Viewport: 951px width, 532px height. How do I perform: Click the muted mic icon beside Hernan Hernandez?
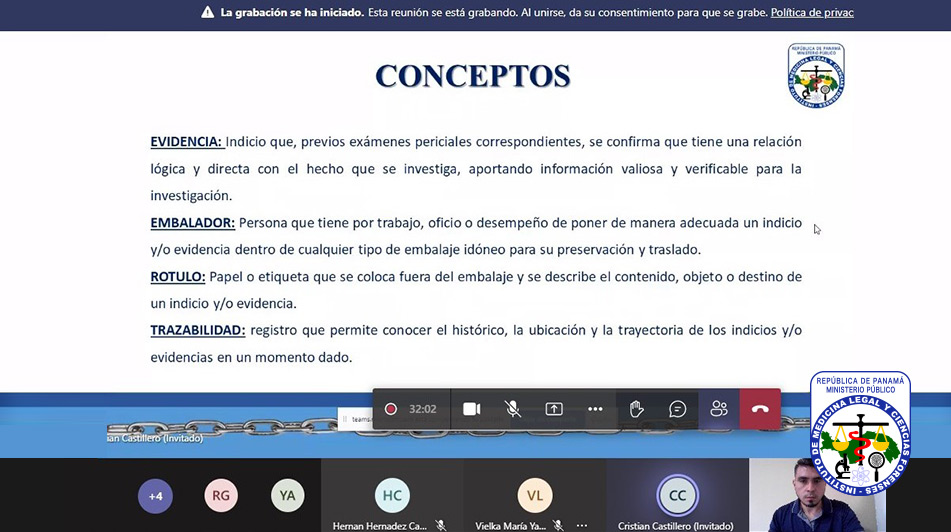441,525
